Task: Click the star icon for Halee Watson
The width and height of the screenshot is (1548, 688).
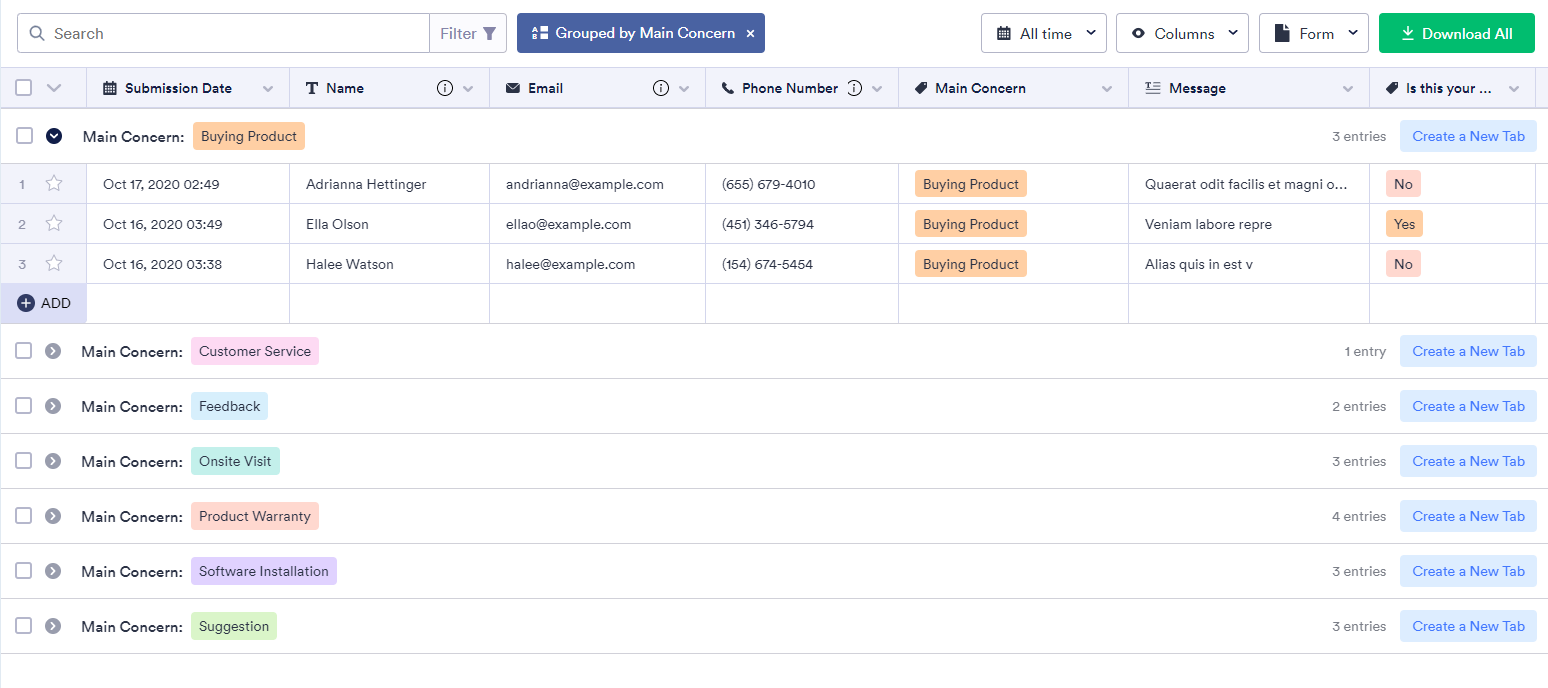Action: tap(54, 264)
